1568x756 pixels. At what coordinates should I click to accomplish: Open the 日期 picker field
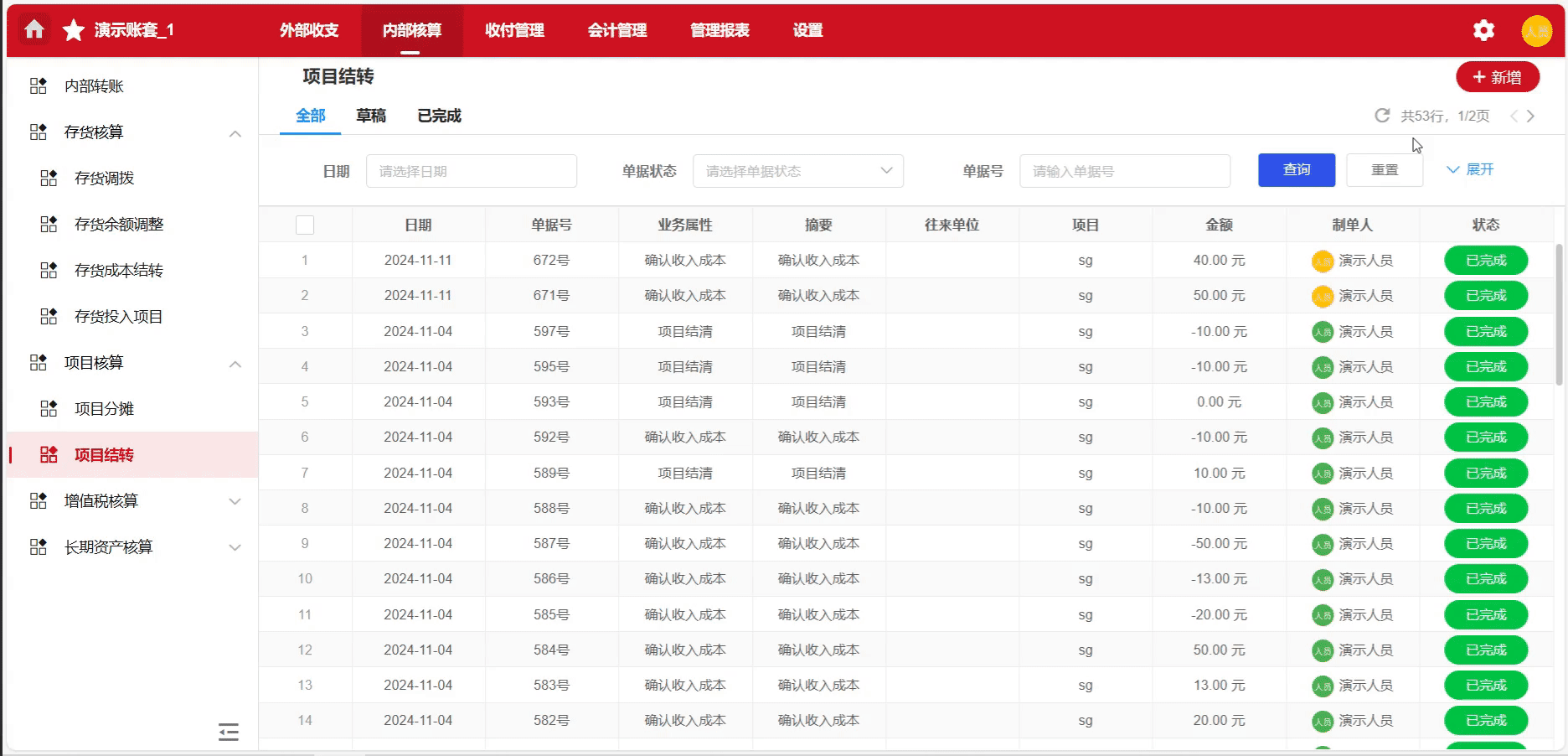471,171
